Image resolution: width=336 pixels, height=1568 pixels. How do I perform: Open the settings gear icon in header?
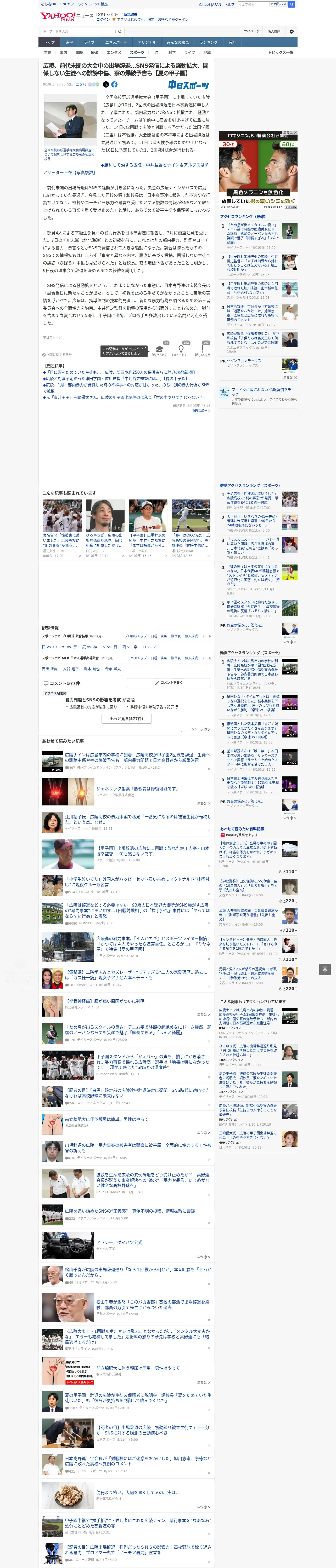tap(291, 31)
